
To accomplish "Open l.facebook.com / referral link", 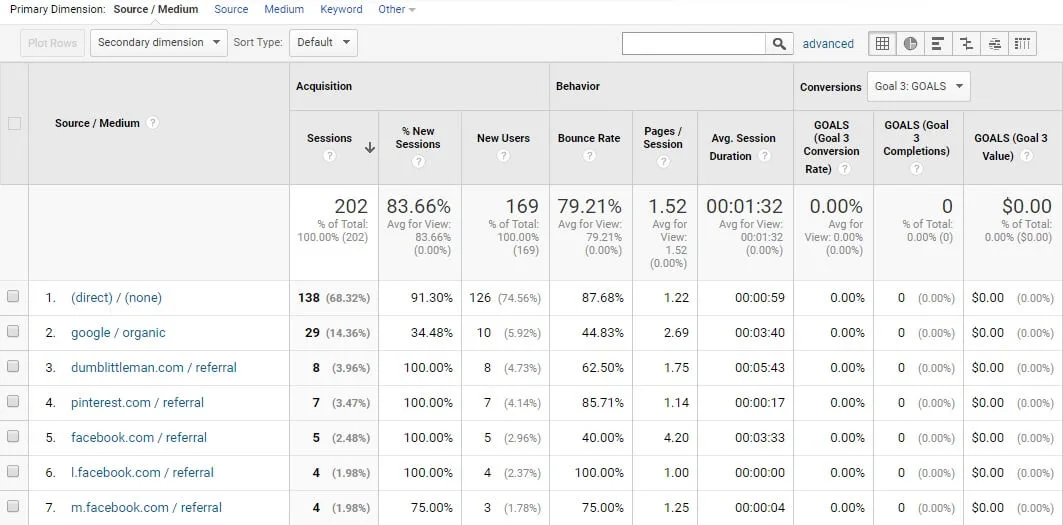I will click(x=142, y=473).
